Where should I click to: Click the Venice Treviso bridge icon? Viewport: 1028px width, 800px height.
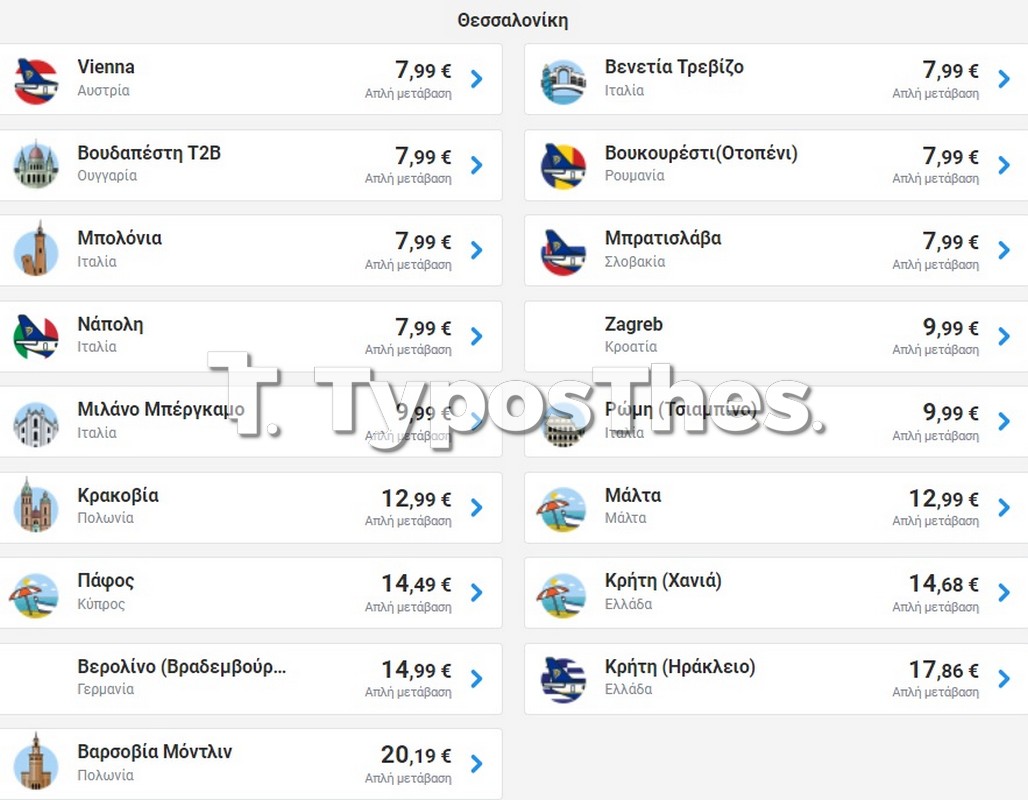[563, 81]
